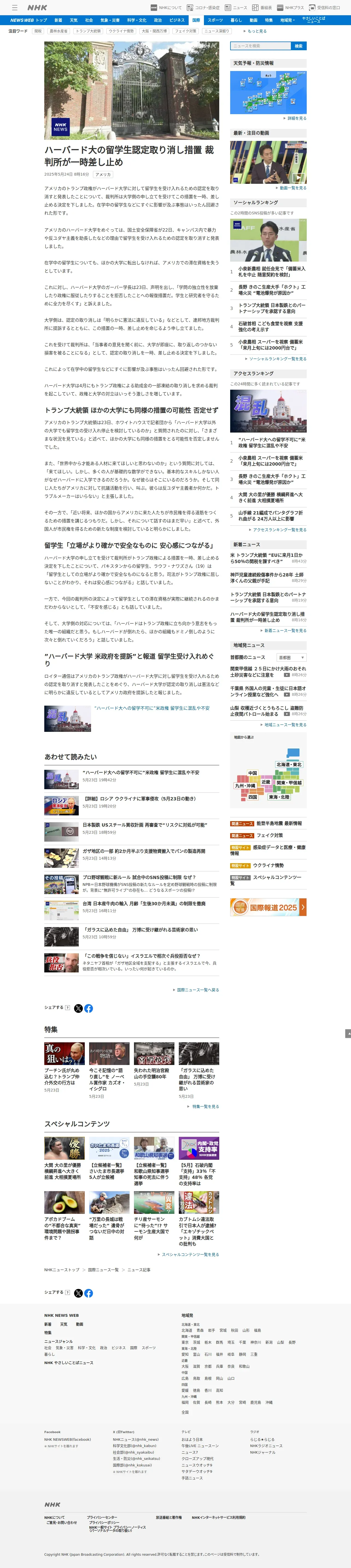Open 受信料の窓口 header link

coord(325,7)
